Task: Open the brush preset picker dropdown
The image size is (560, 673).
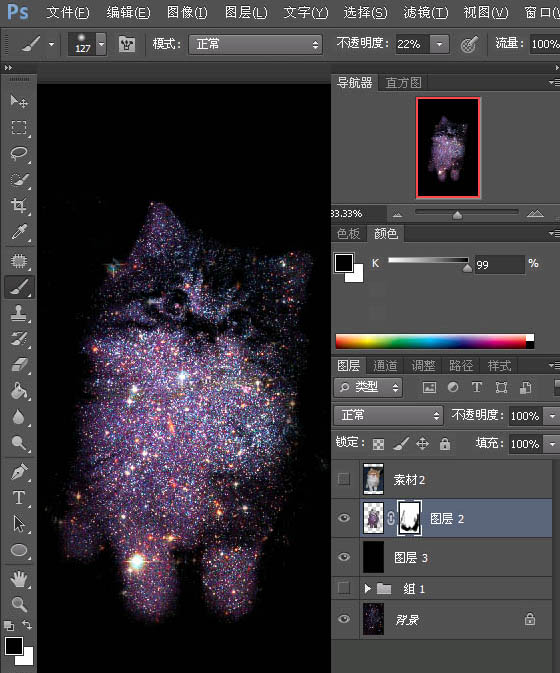Action: pyautogui.click(x=101, y=43)
